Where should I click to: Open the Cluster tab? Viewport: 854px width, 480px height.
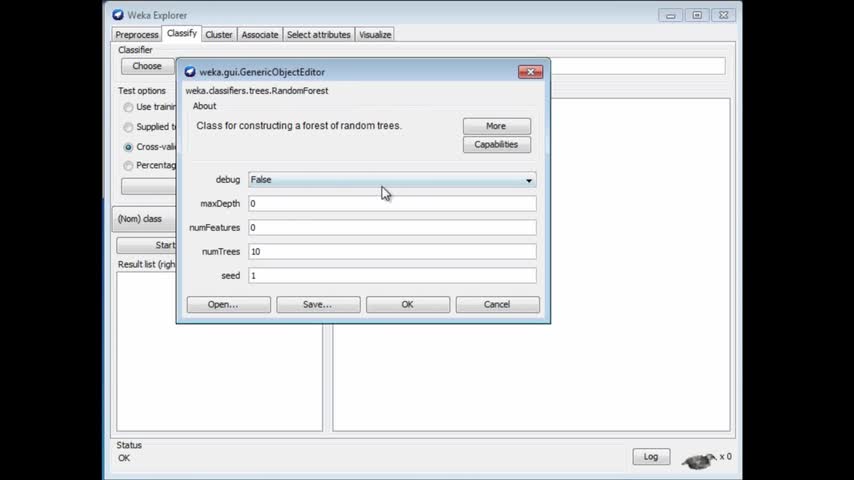(219, 34)
